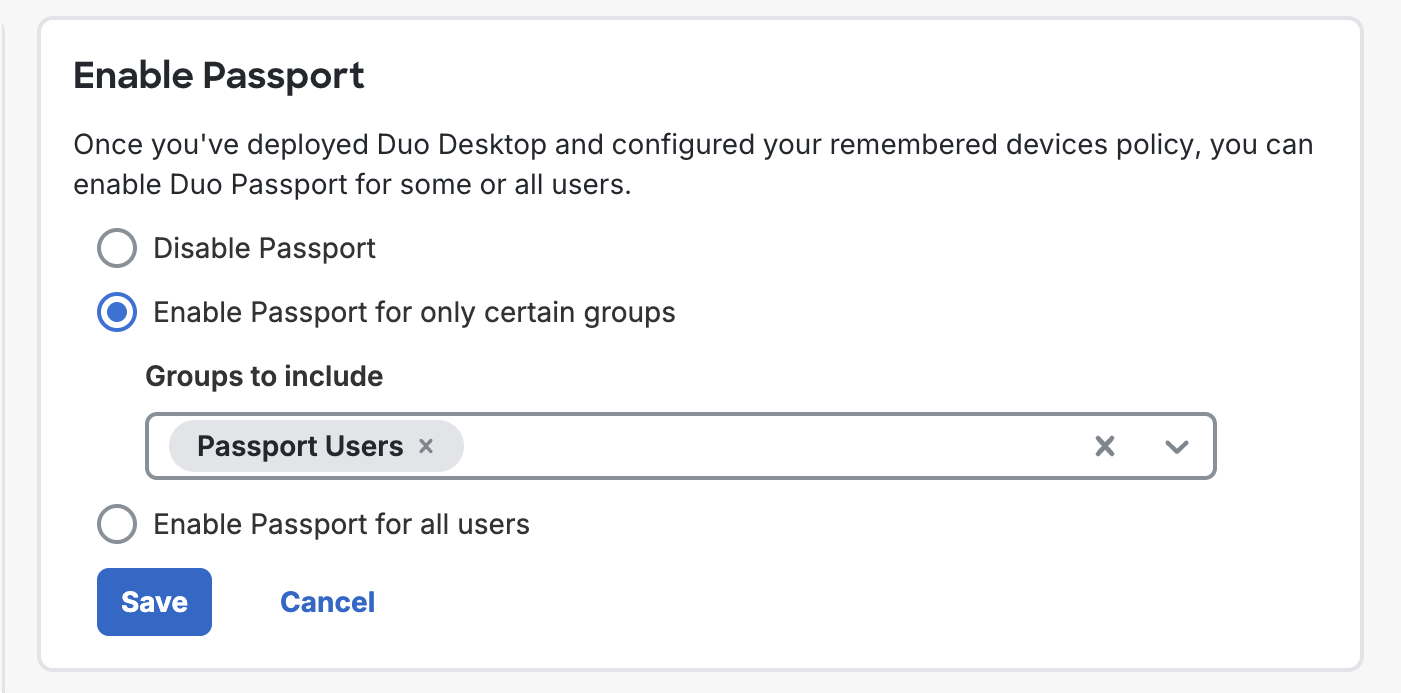Click the X to clear all selected groups

1104,446
